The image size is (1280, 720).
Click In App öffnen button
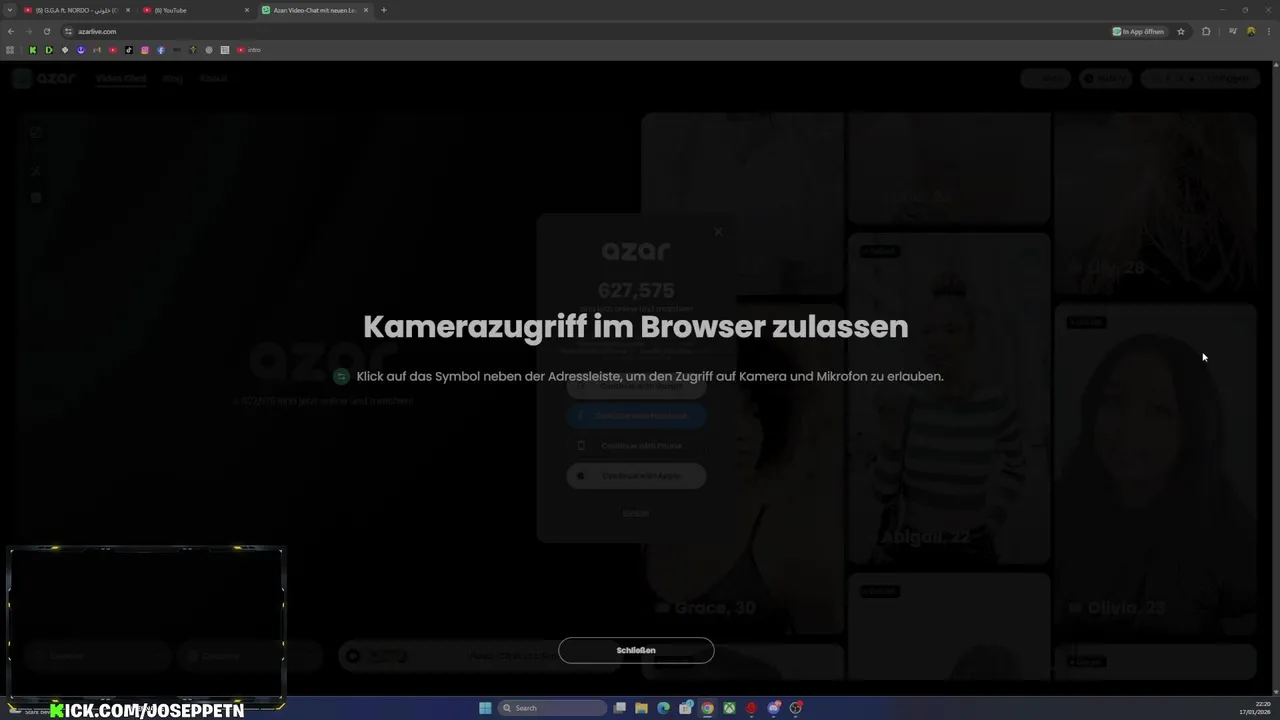click(x=1139, y=31)
